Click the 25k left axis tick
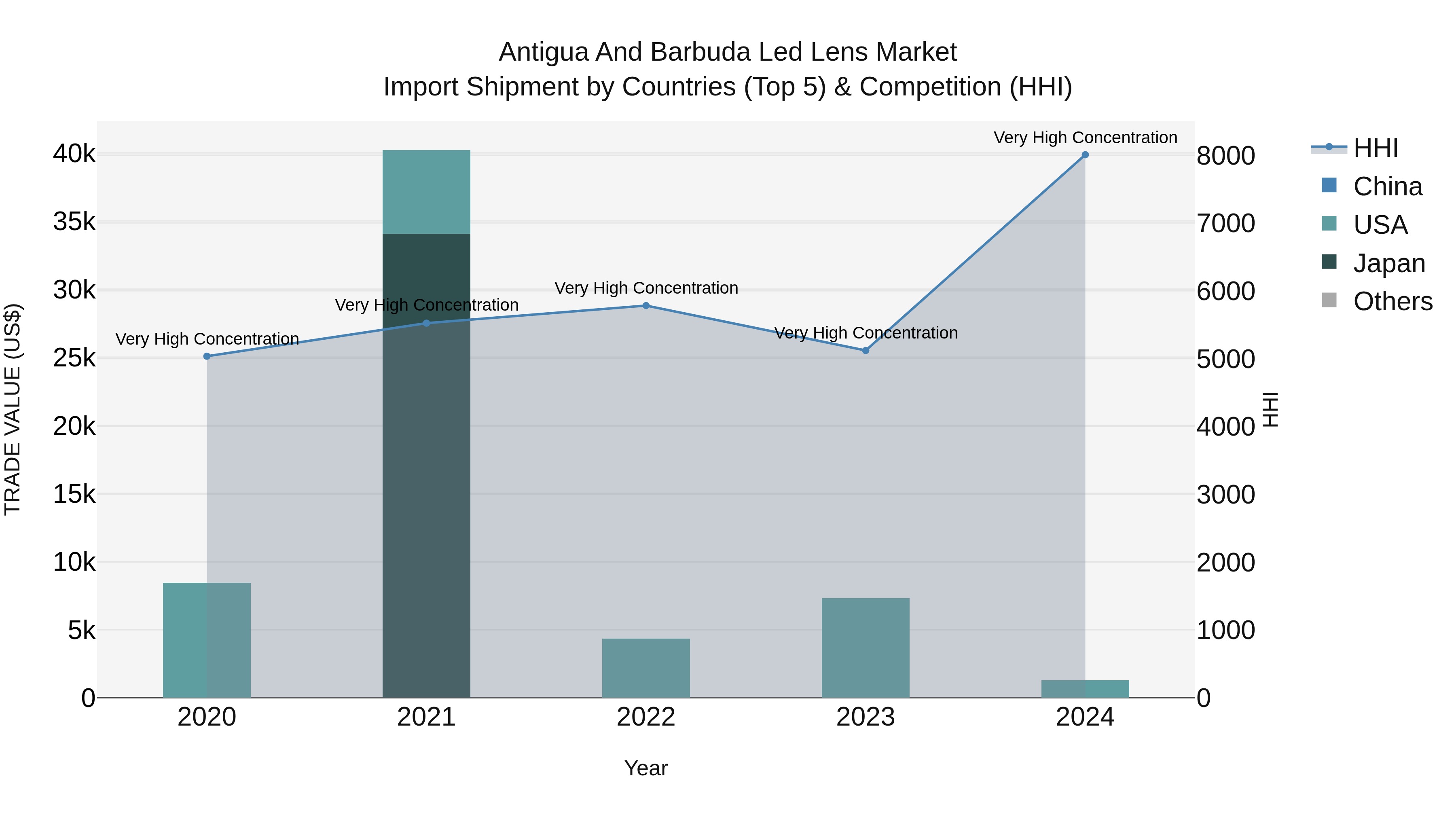Viewport: 1456px width, 819px height. click(x=74, y=358)
